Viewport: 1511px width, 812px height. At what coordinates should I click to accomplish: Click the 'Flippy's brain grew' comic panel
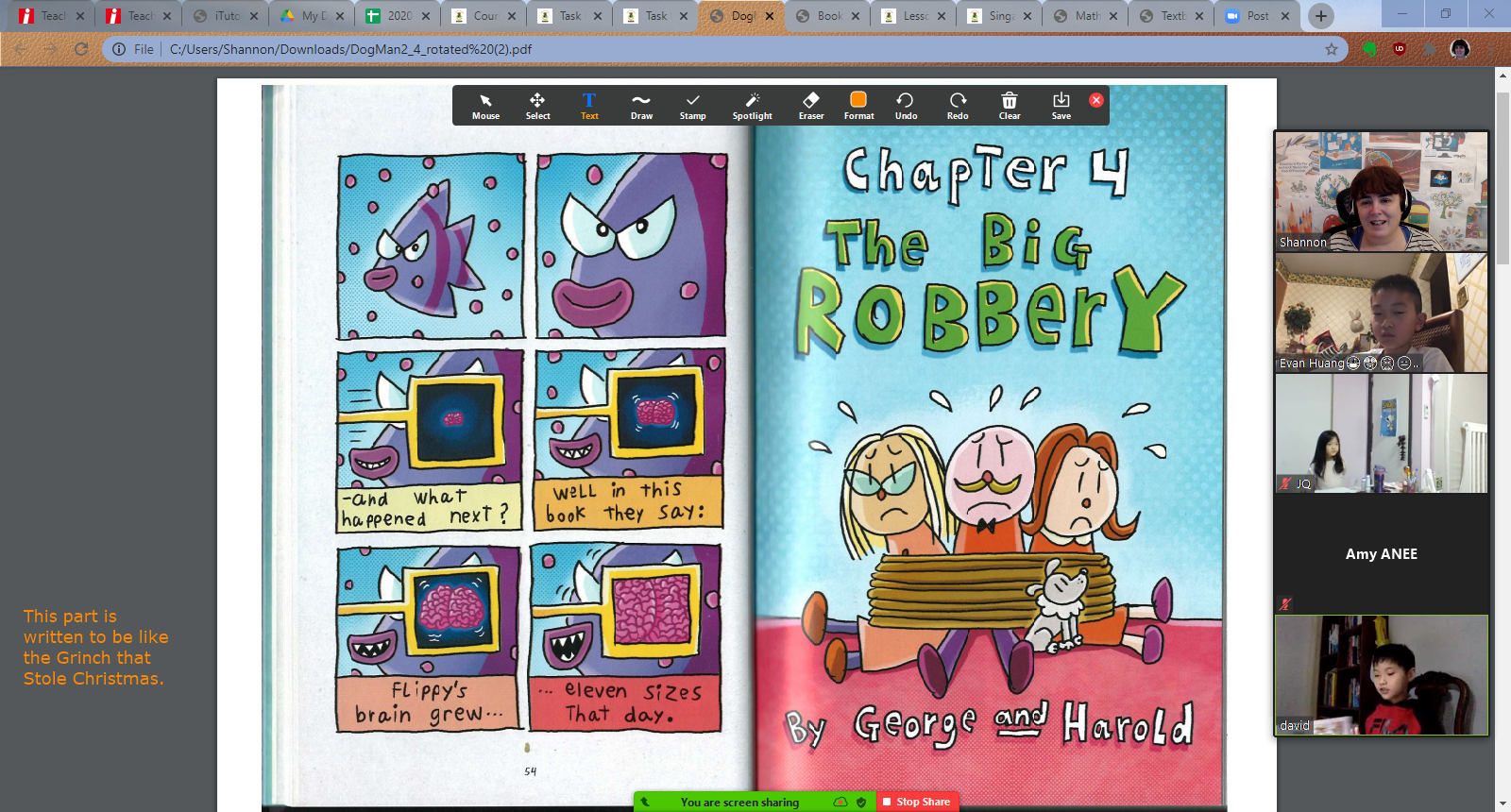click(429, 639)
